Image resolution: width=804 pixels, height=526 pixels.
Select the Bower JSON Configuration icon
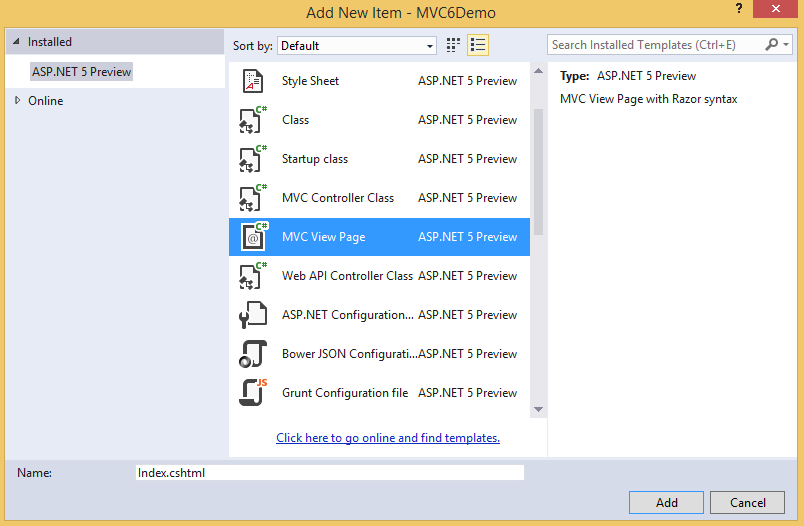(253, 354)
